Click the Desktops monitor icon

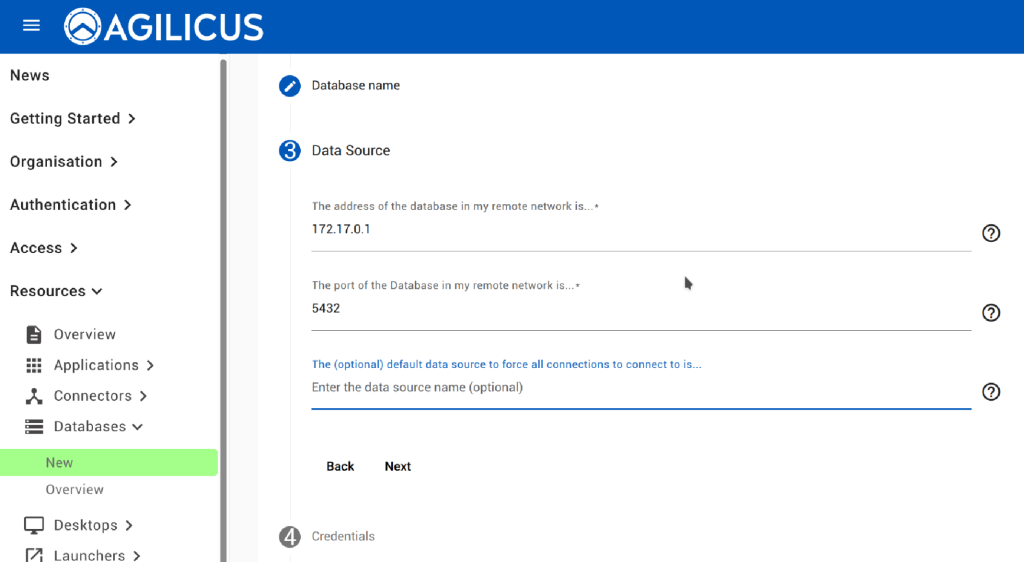pyautogui.click(x=34, y=525)
